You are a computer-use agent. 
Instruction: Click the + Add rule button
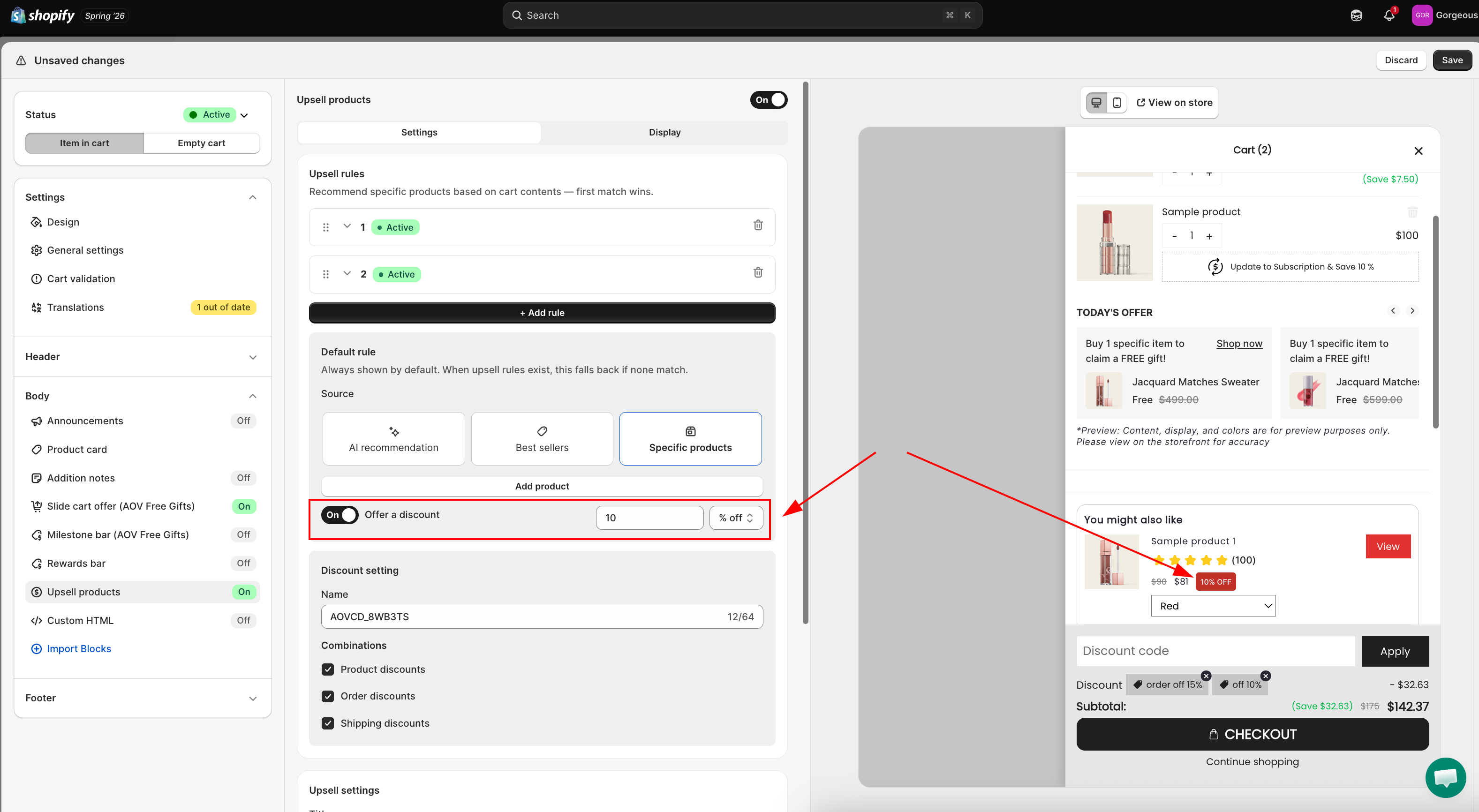click(542, 313)
